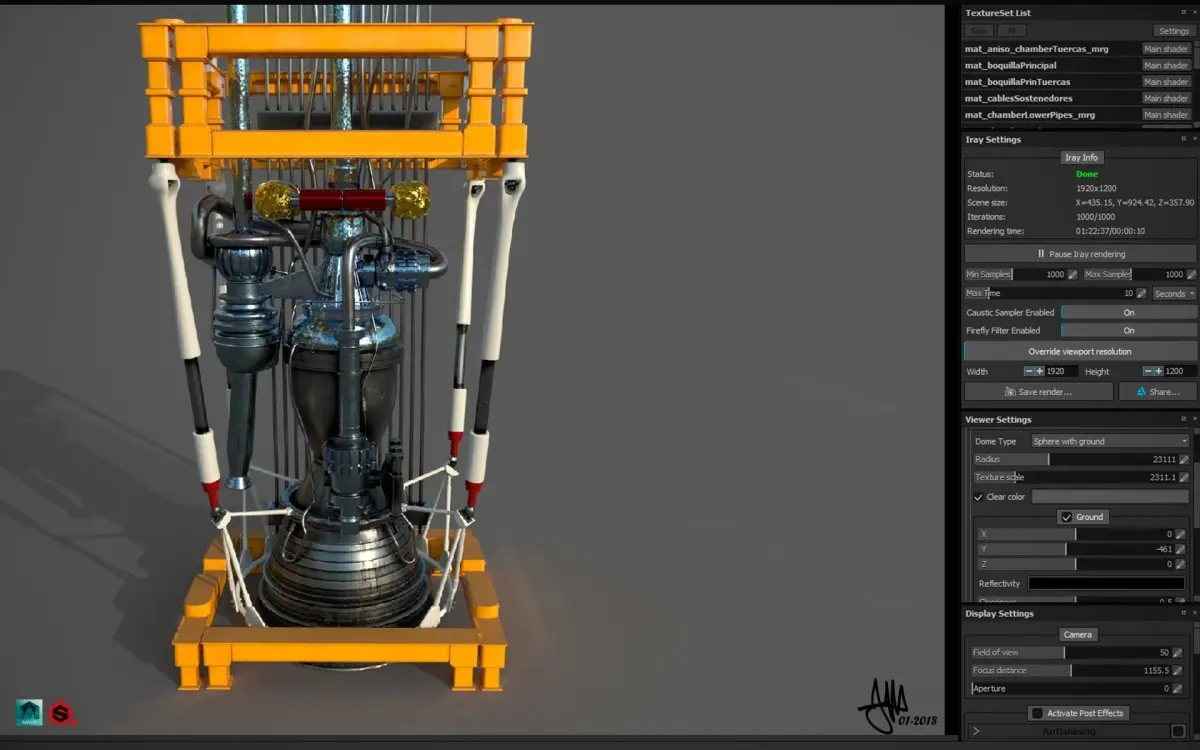
Task: Close the TextureSet List panel
Action: click(x=1194, y=12)
